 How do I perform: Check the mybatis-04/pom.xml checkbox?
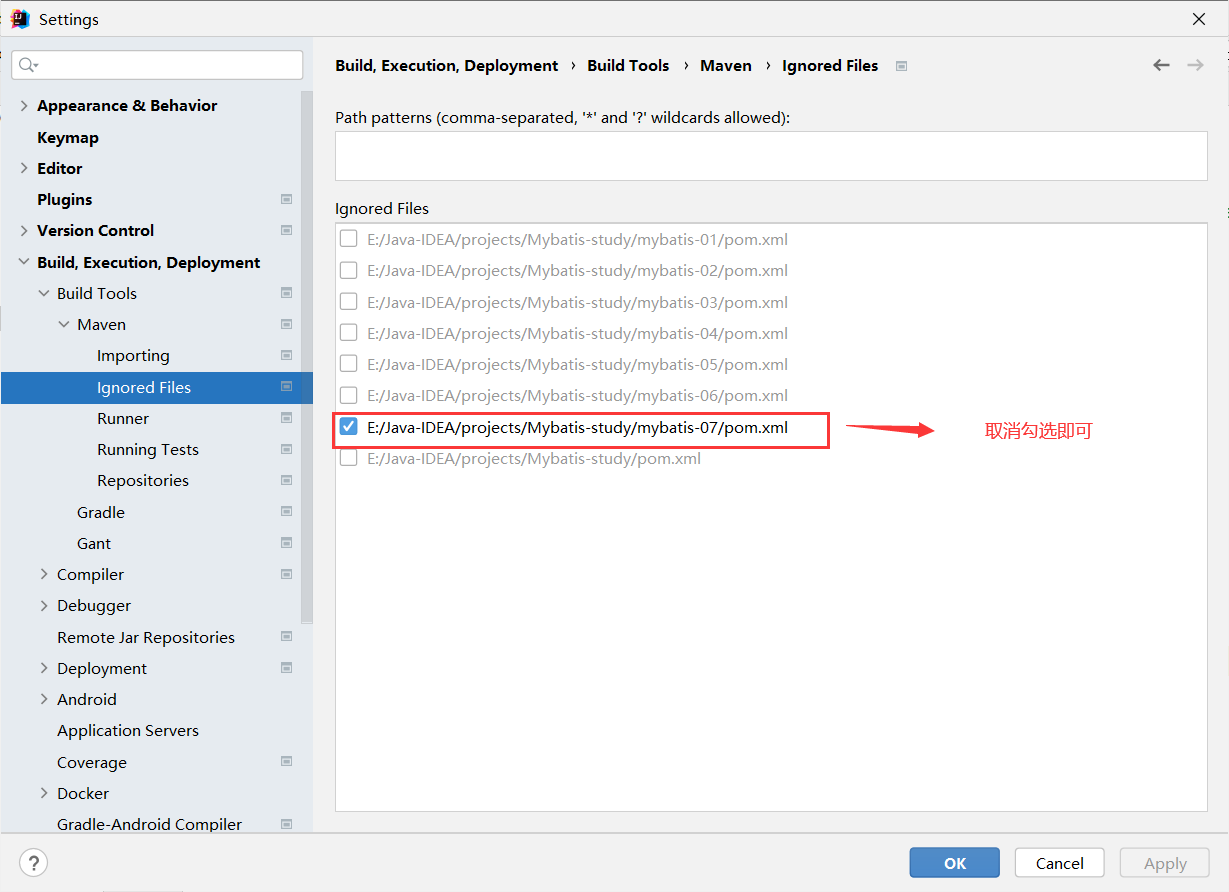[x=348, y=333]
